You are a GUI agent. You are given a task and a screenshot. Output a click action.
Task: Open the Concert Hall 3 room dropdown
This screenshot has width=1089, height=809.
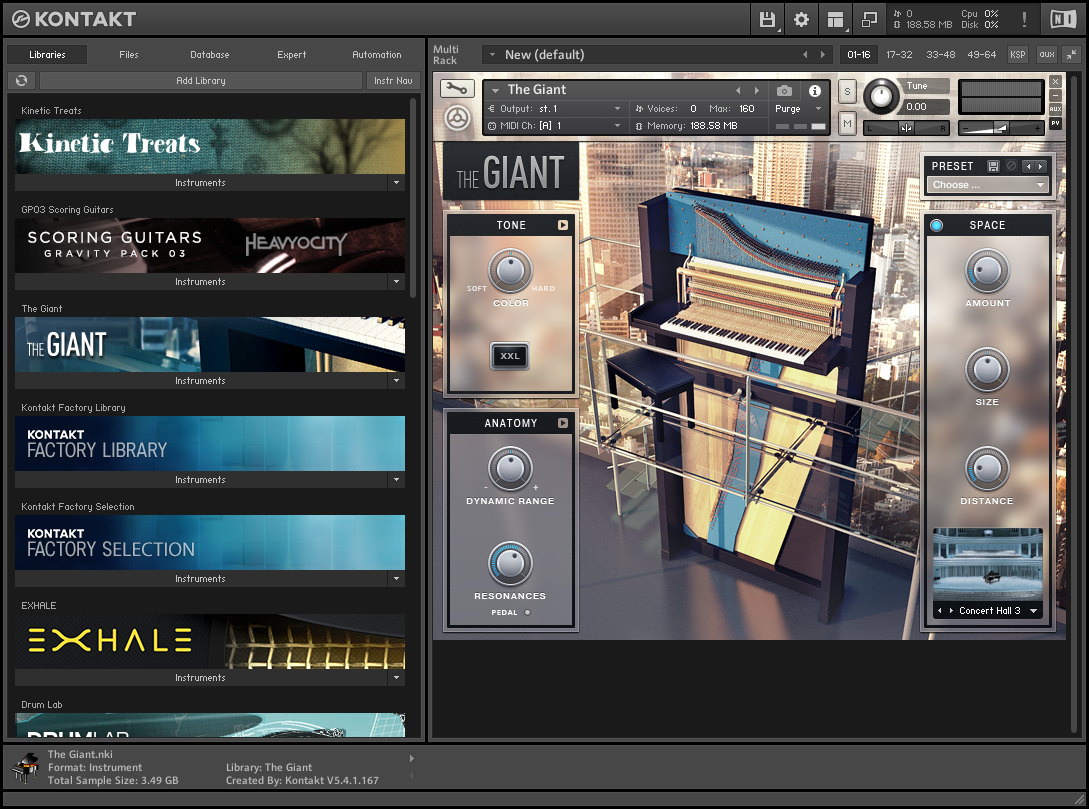click(x=1033, y=611)
